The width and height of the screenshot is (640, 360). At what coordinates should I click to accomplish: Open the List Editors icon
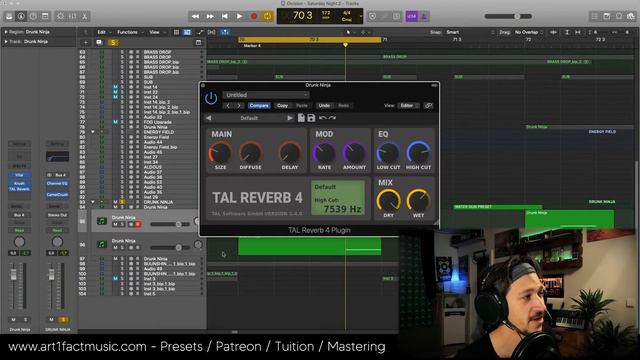coord(595,16)
